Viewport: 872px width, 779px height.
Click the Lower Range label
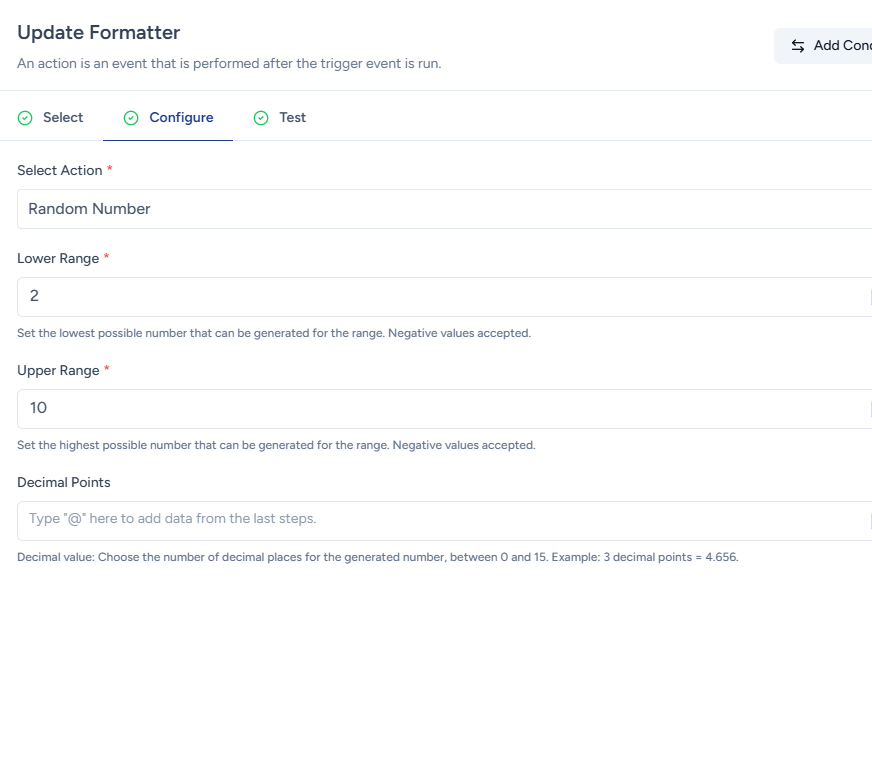[58, 259]
